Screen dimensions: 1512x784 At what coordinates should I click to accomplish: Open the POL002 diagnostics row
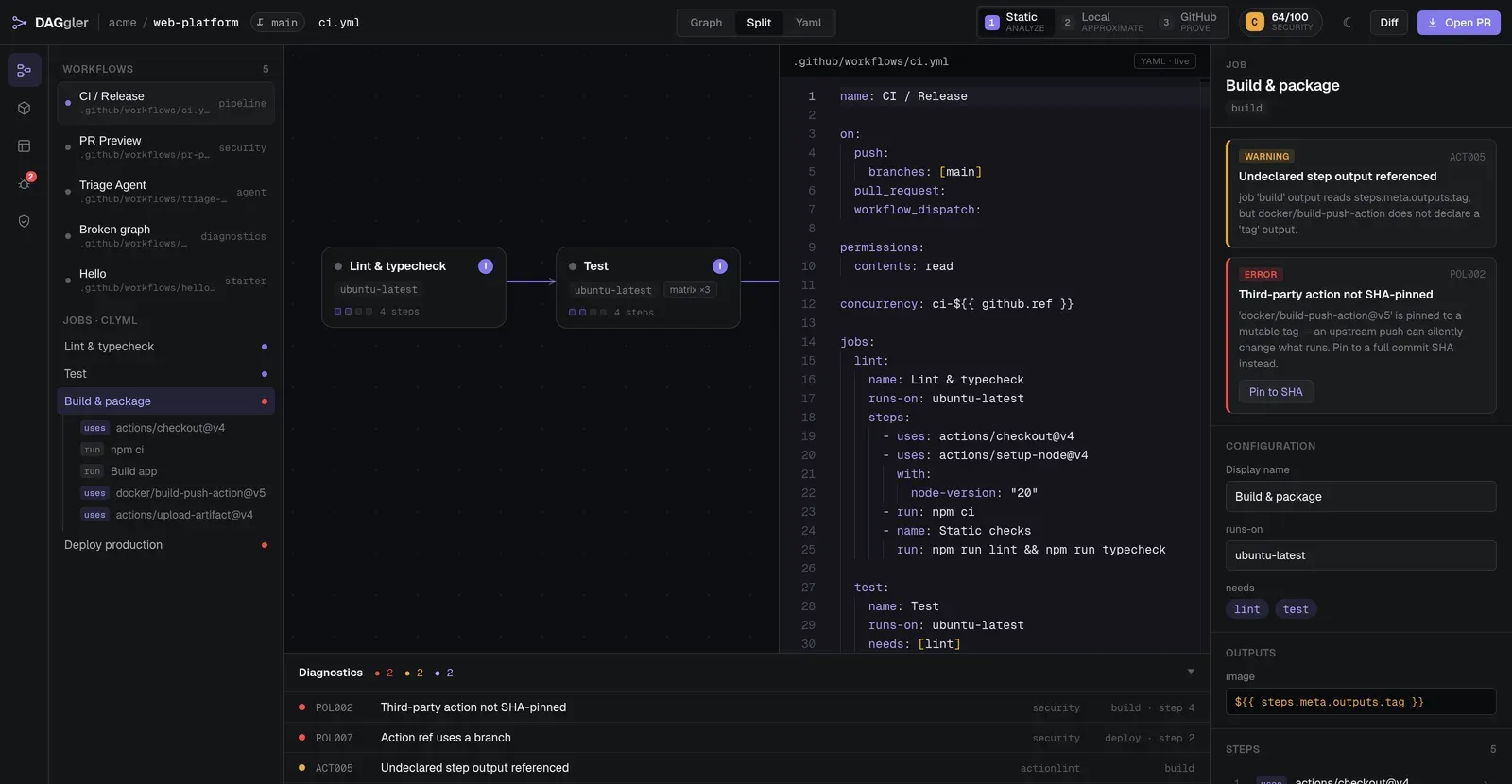[x=747, y=707]
